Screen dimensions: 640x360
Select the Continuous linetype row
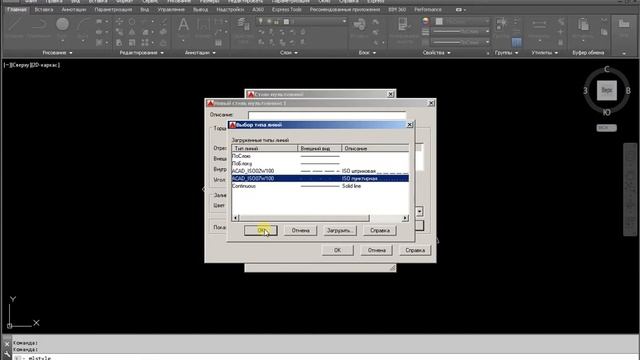point(320,186)
